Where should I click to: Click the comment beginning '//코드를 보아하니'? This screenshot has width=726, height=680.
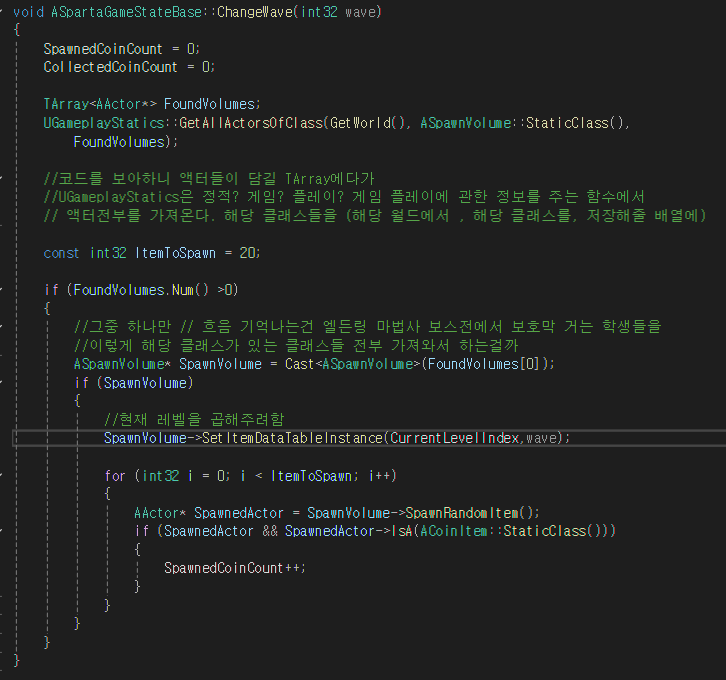[209, 179]
